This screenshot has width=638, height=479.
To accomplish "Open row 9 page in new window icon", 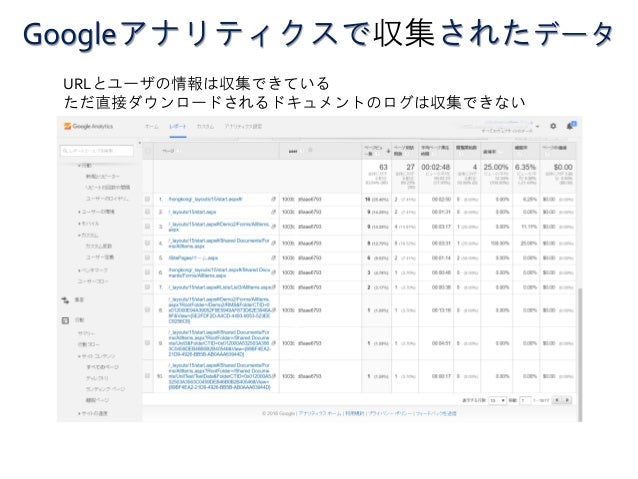I will pyautogui.click(x=274, y=343).
